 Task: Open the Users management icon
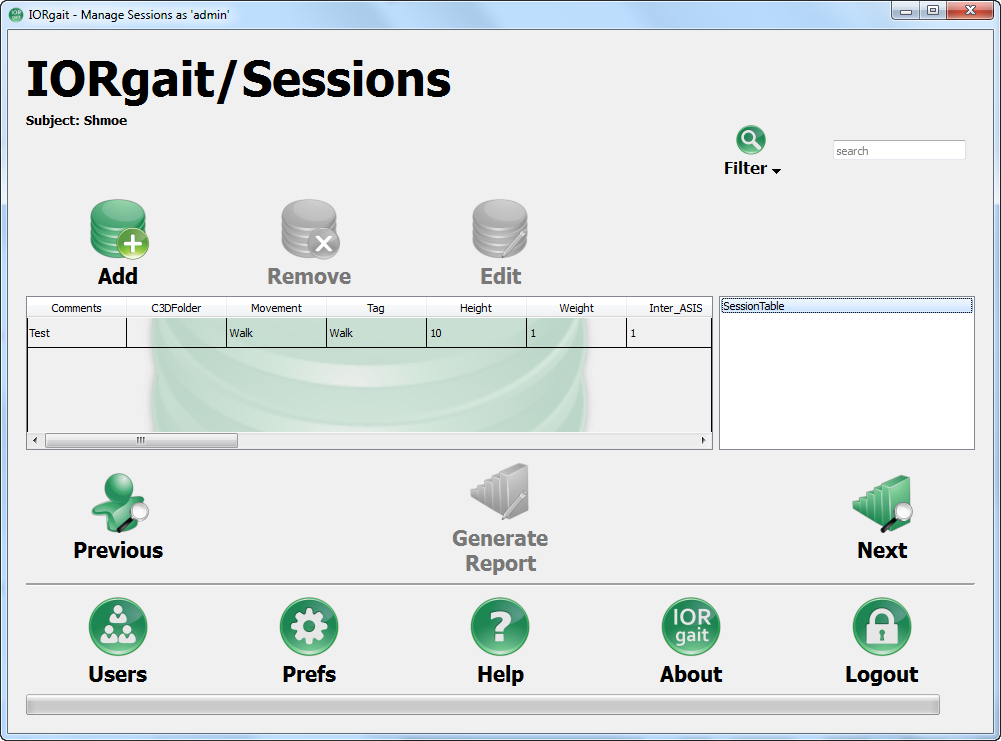pyautogui.click(x=118, y=627)
